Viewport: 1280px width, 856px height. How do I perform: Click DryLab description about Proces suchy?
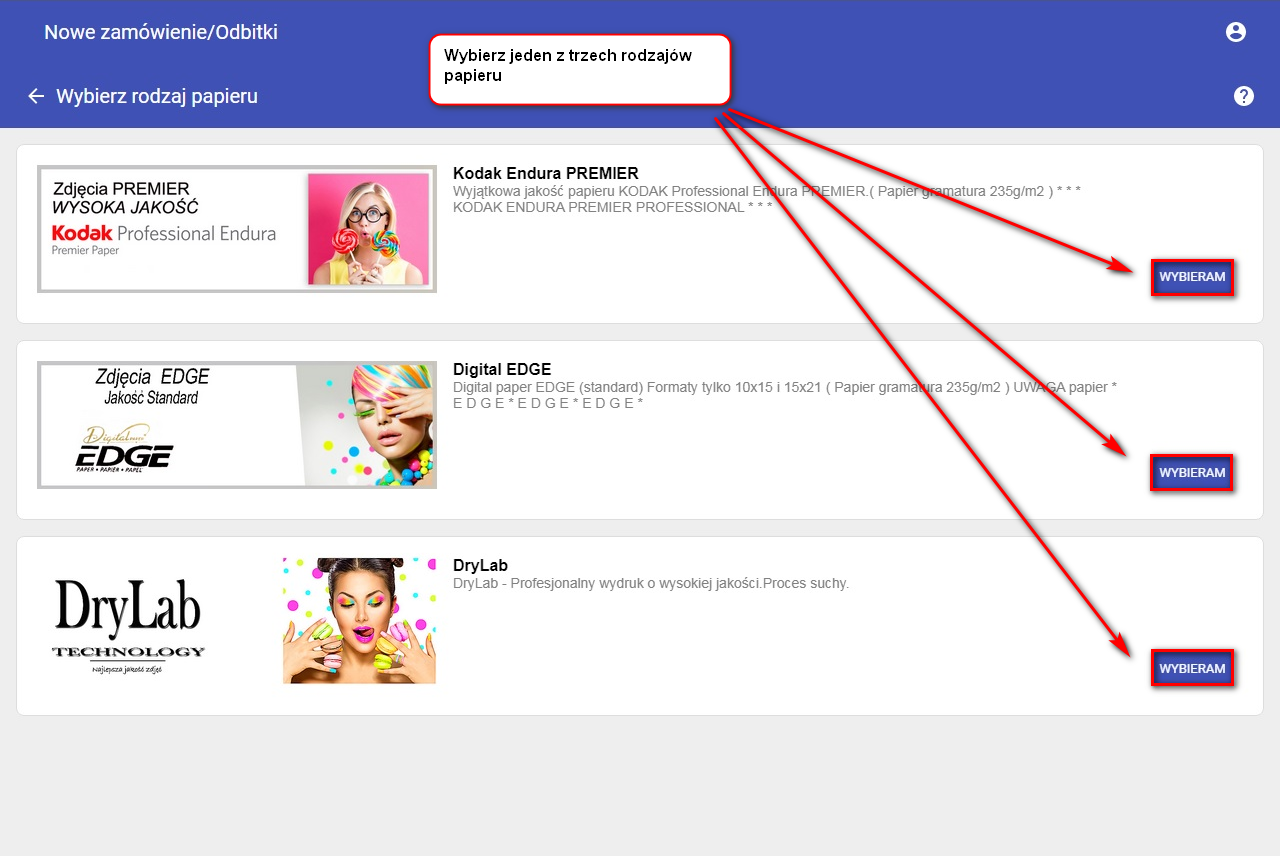651,583
